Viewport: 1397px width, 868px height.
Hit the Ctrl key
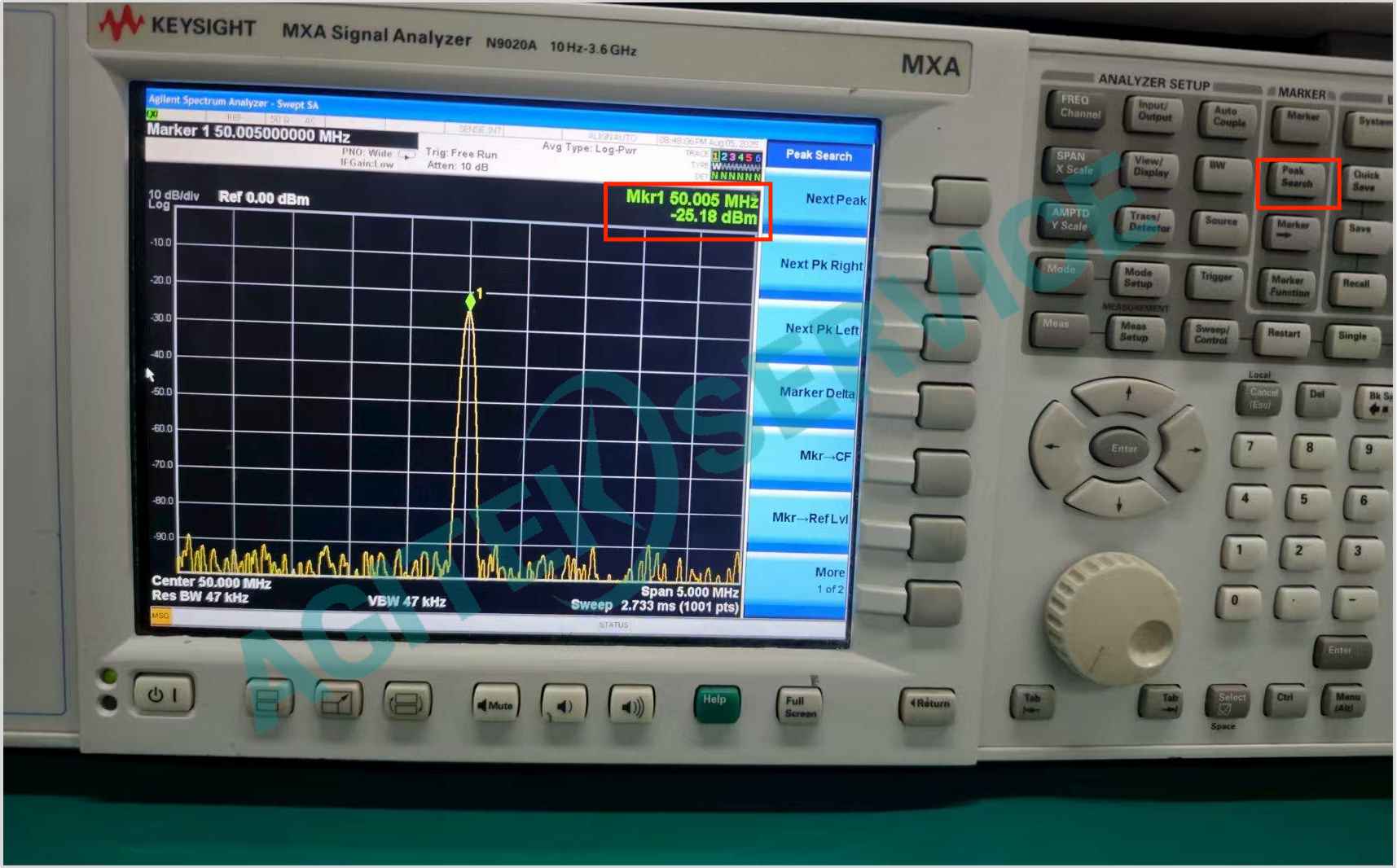click(1285, 700)
